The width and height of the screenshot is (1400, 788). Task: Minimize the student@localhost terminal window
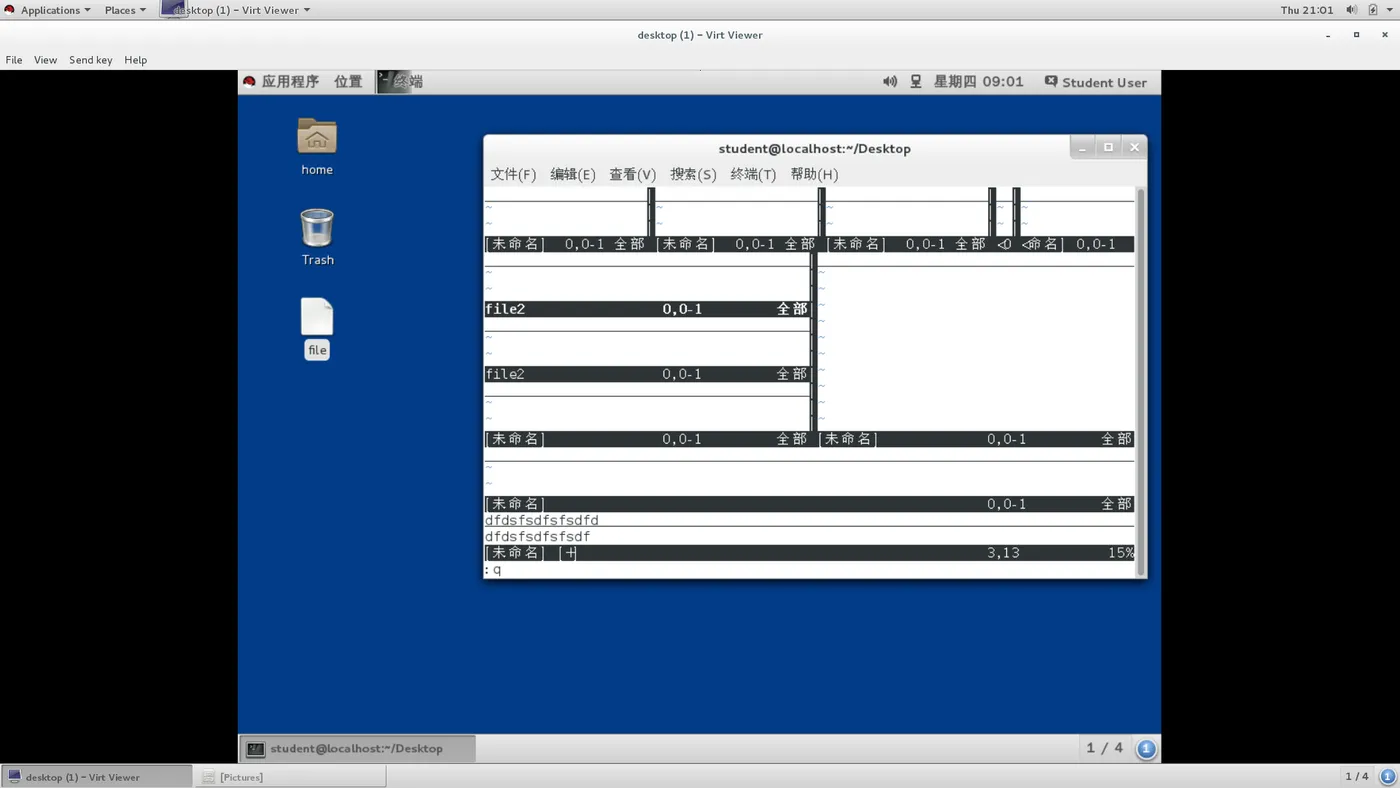point(1082,148)
